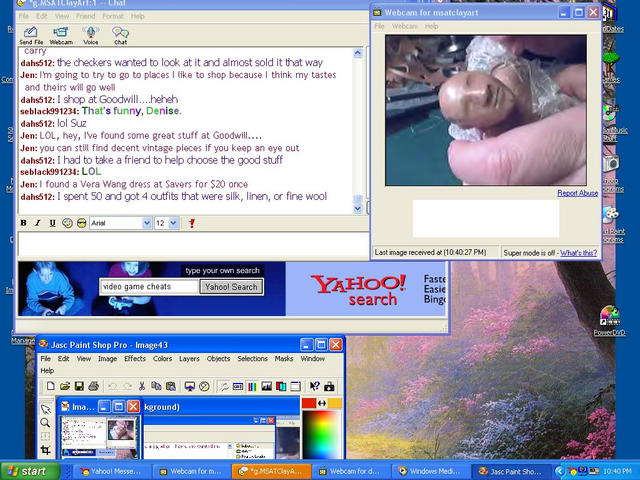
Task: Click the Report Abuse link
Action: click(578, 193)
